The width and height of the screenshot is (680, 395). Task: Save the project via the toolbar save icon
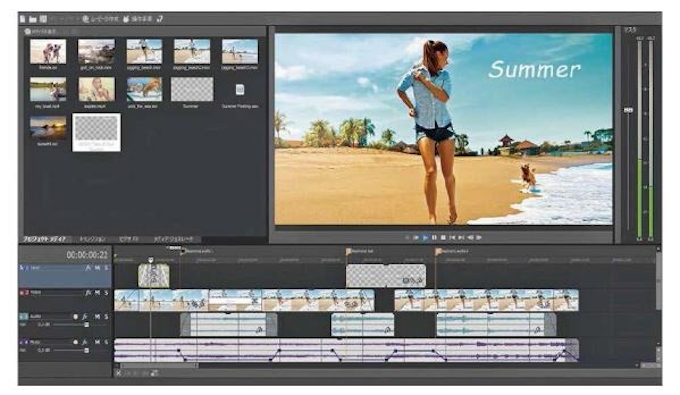43,19
